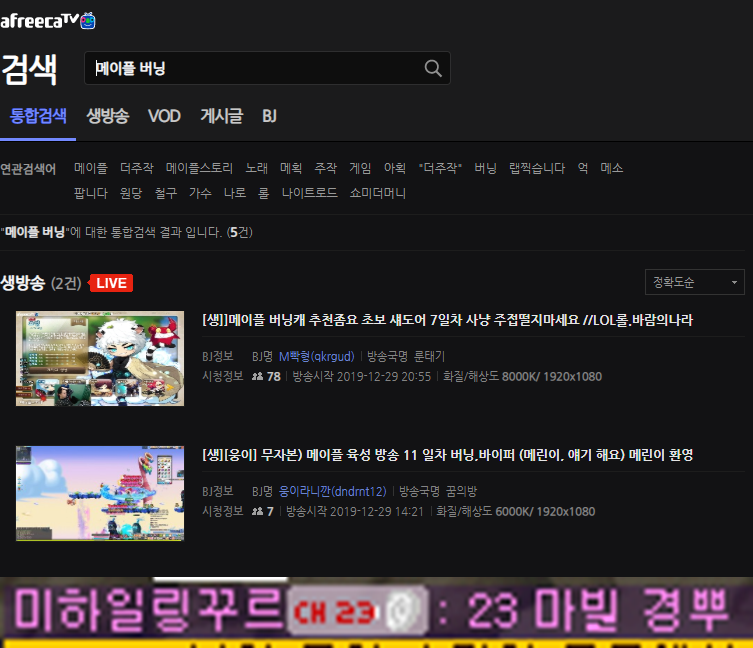Click related keyword 노래

click(256, 168)
